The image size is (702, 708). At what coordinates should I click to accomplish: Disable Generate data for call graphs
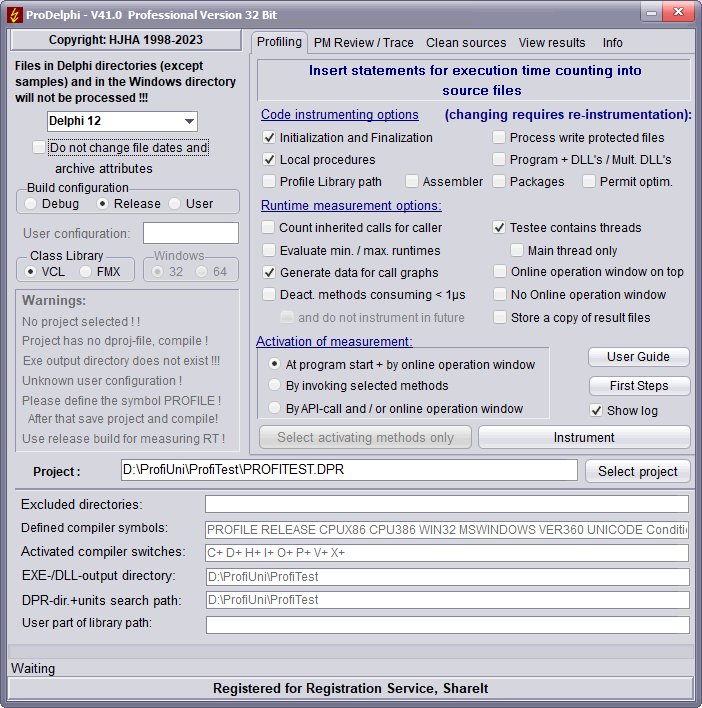pos(269,271)
